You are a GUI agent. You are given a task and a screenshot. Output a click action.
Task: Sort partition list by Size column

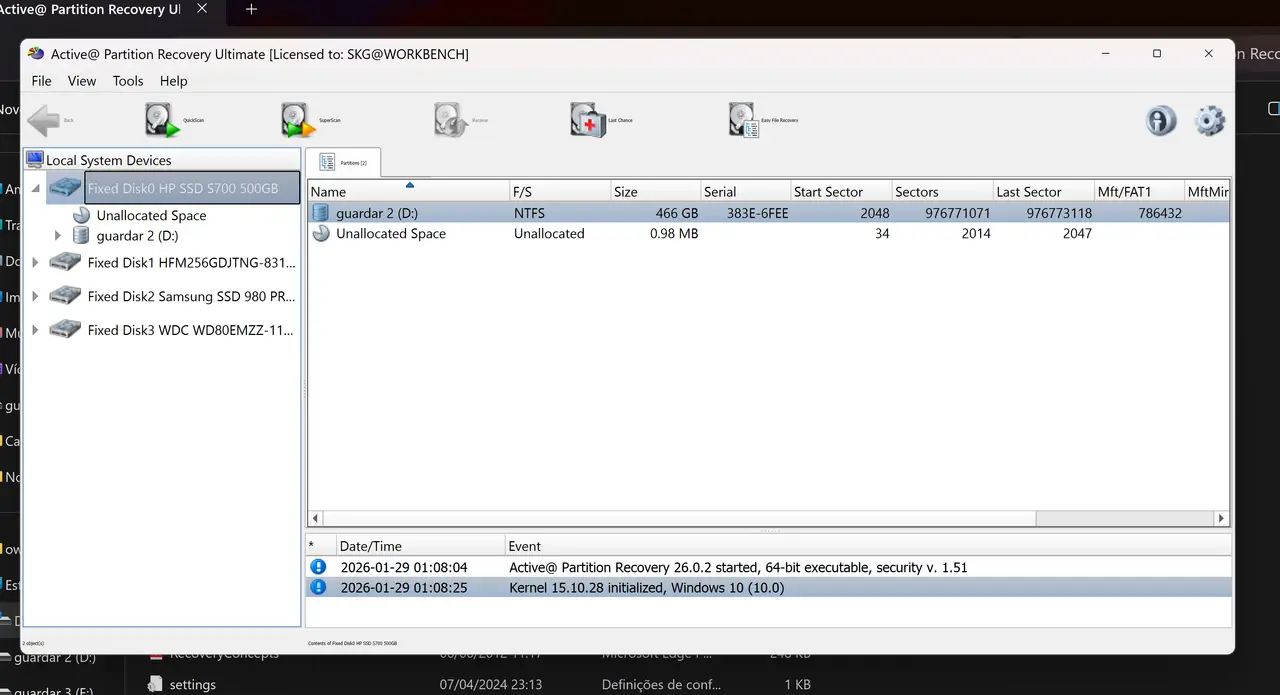655,191
